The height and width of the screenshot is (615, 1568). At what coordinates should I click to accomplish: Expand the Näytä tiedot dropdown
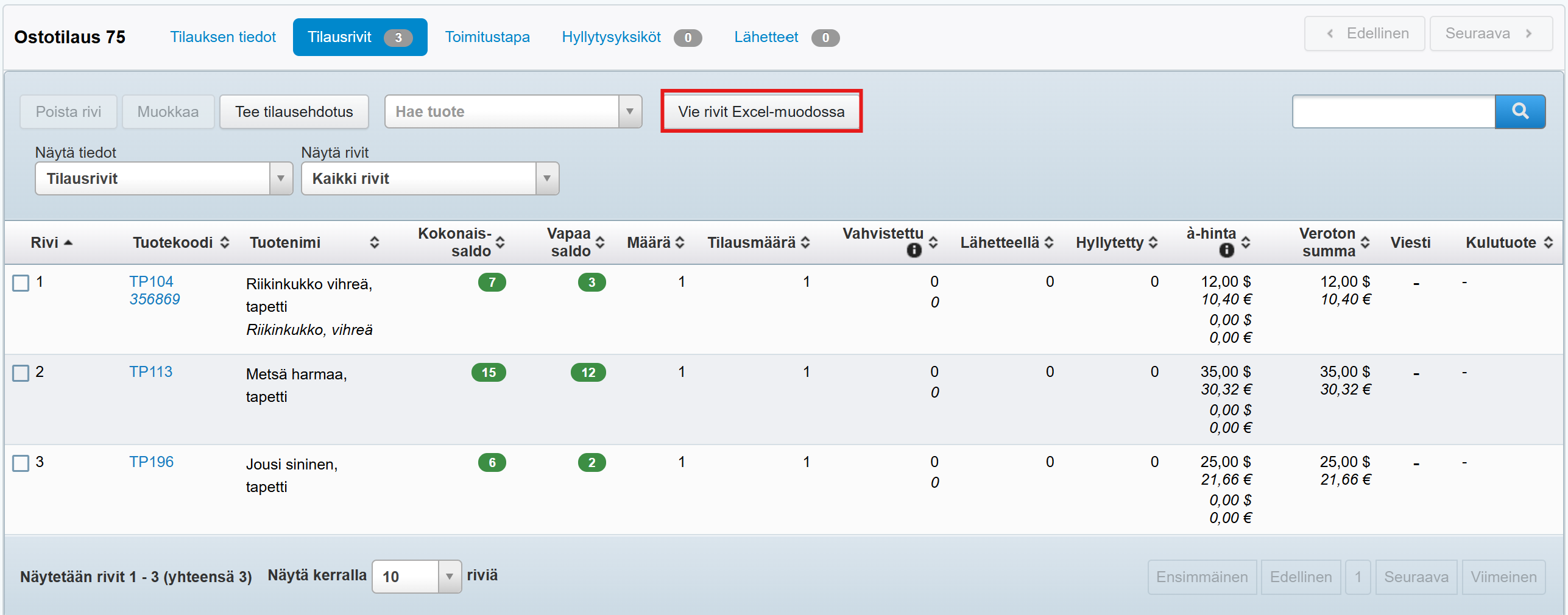point(280,178)
